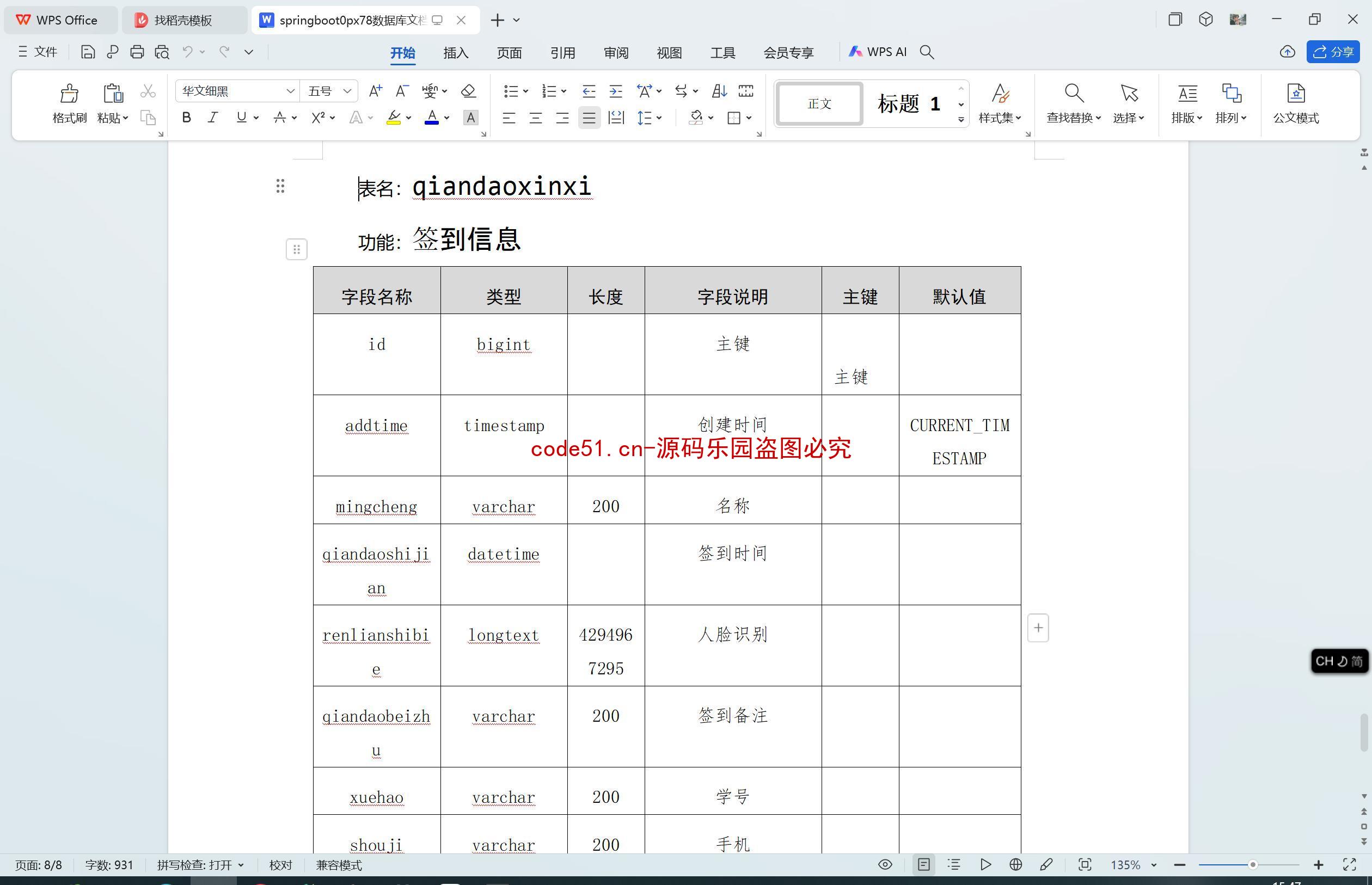Open Find and Replace (查找替换)

coord(1073,103)
